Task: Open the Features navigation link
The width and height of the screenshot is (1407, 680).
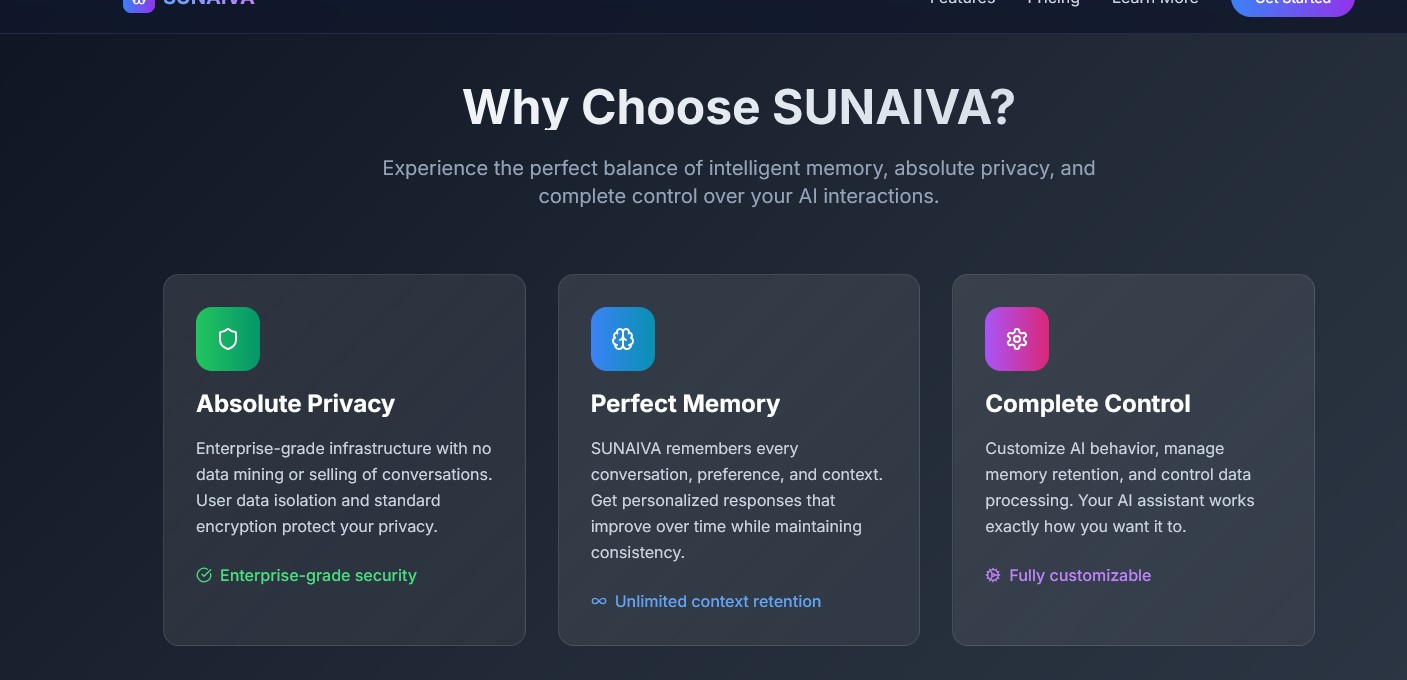Action: 962,3
